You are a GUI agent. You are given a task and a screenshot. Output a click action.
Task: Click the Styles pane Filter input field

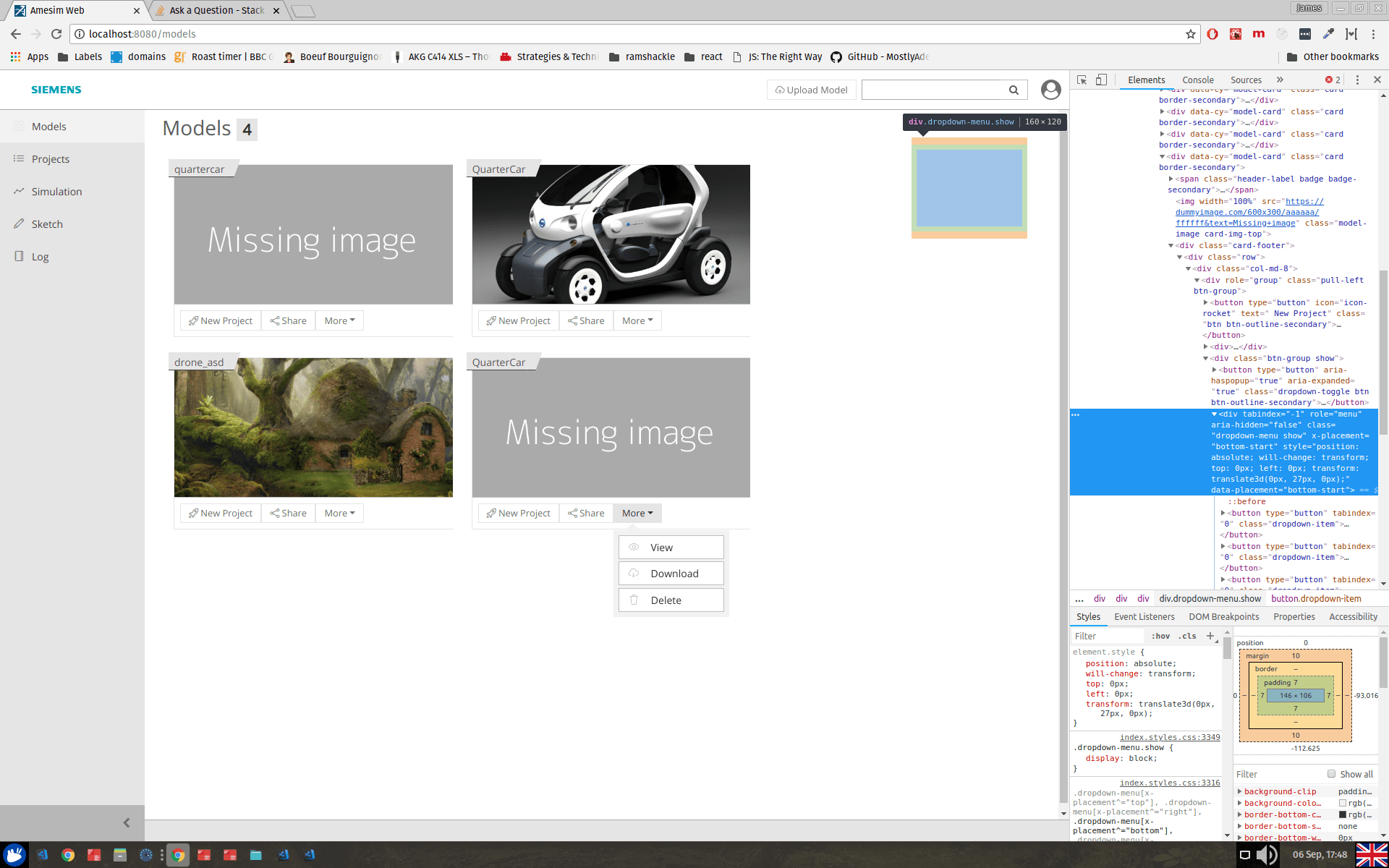coord(1107,636)
